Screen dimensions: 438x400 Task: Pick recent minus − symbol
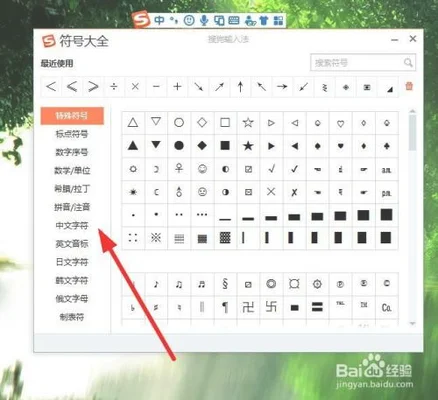click(x=156, y=87)
